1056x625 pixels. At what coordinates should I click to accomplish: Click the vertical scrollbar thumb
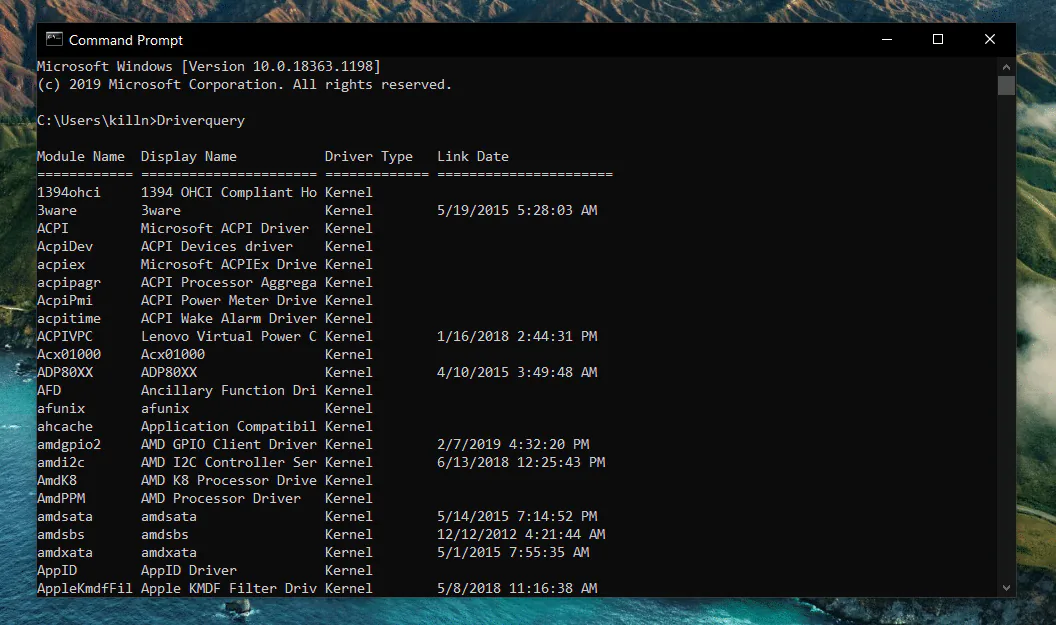click(x=1006, y=86)
